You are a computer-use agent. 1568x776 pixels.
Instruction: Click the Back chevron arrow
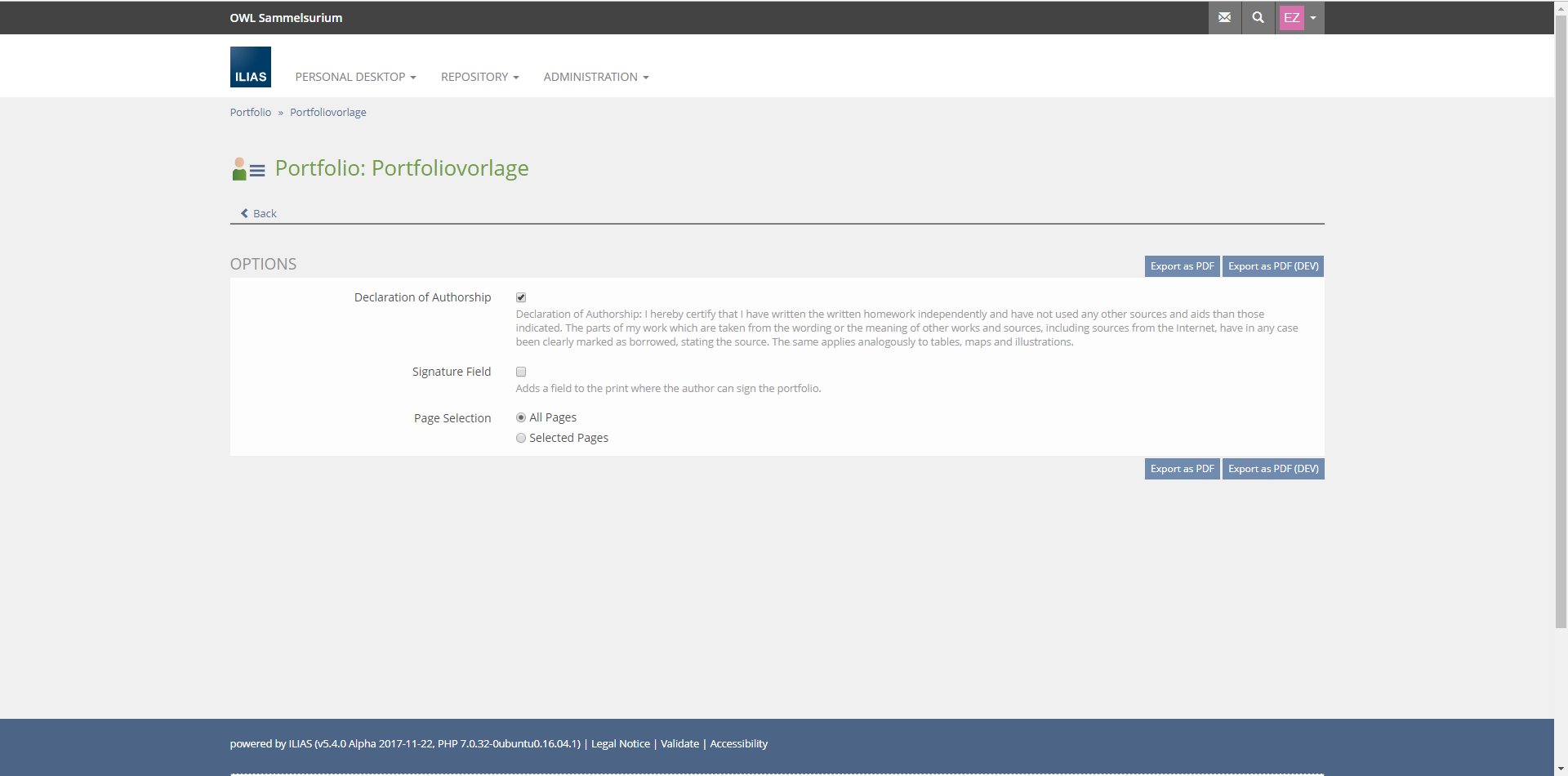(x=244, y=213)
